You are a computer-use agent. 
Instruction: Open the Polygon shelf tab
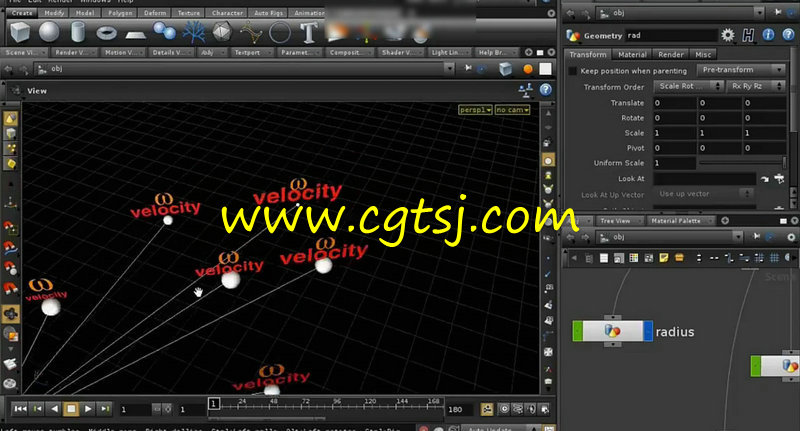[x=120, y=13]
